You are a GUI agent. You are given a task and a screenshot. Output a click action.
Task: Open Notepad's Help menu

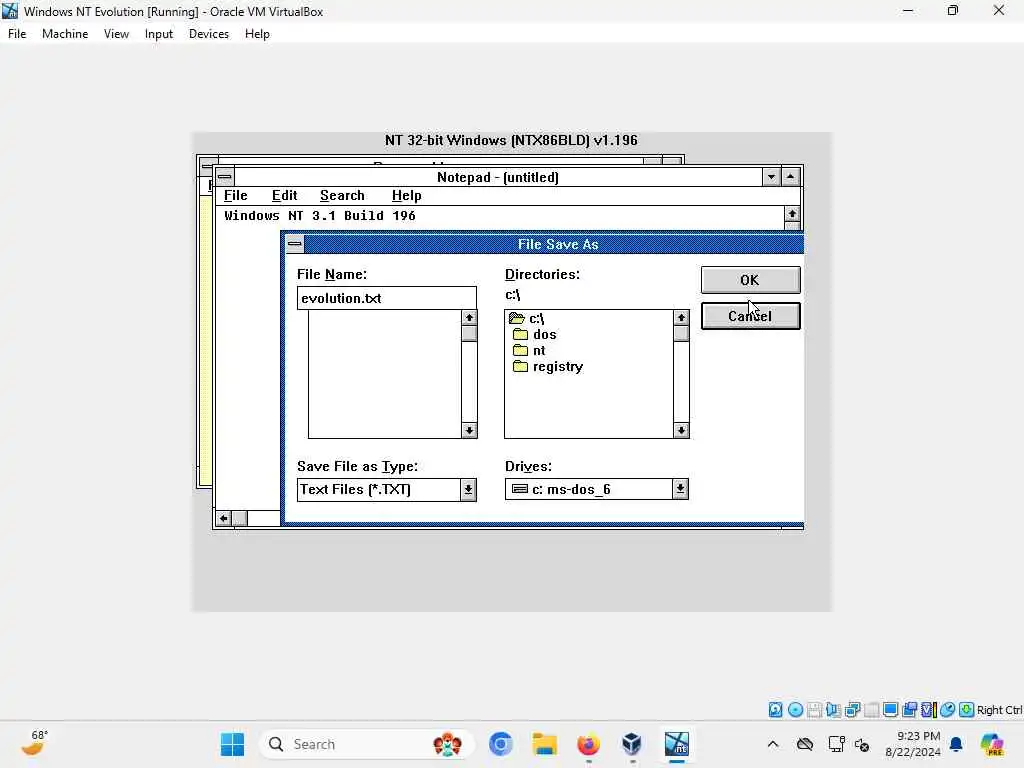click(x=406, y=195)
